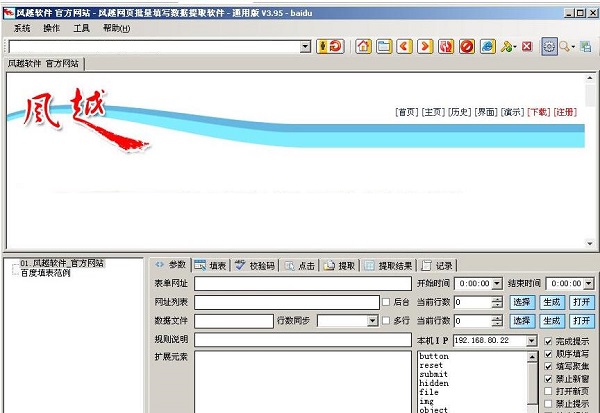This screenshot has height=413, width=600.
Task: Click web page scrollbar down arrow
Action: [x=590, y=243]
